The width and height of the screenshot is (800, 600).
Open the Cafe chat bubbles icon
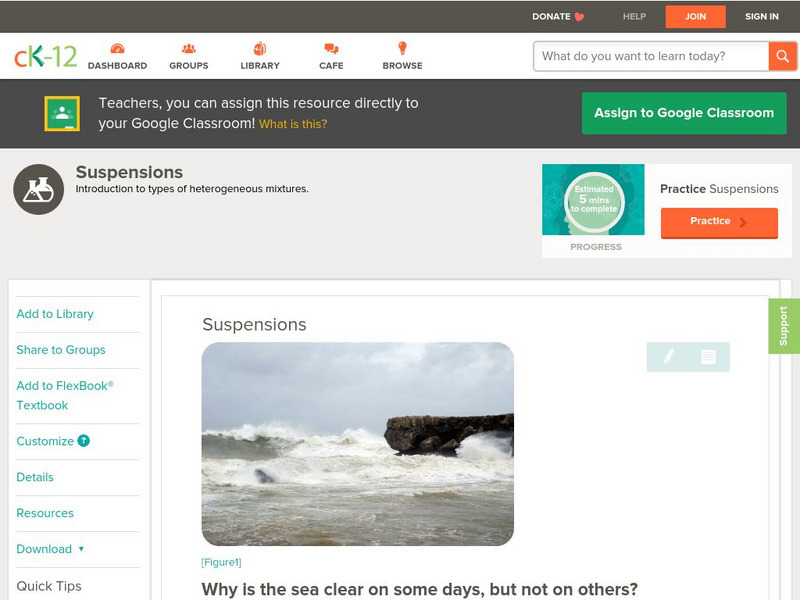coord(331,49)
